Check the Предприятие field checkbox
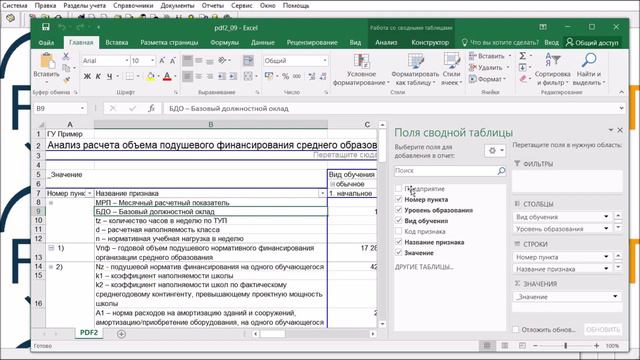 coord(398,189)
